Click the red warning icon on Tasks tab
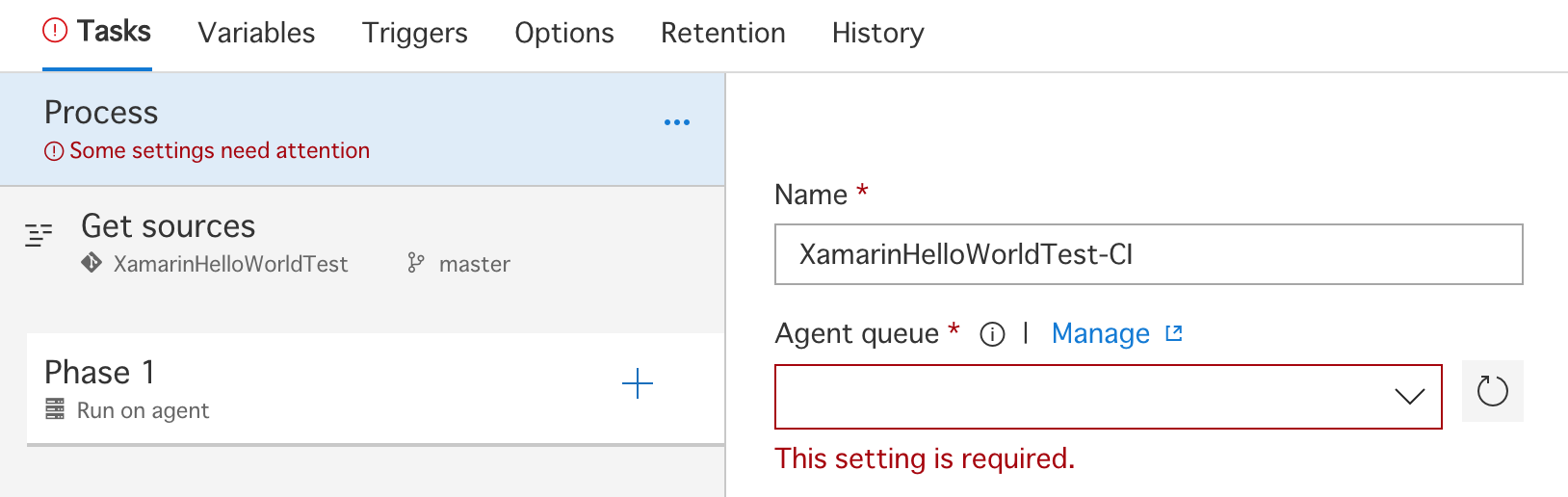The image size is (1568, 497). [x=56, y=31]
